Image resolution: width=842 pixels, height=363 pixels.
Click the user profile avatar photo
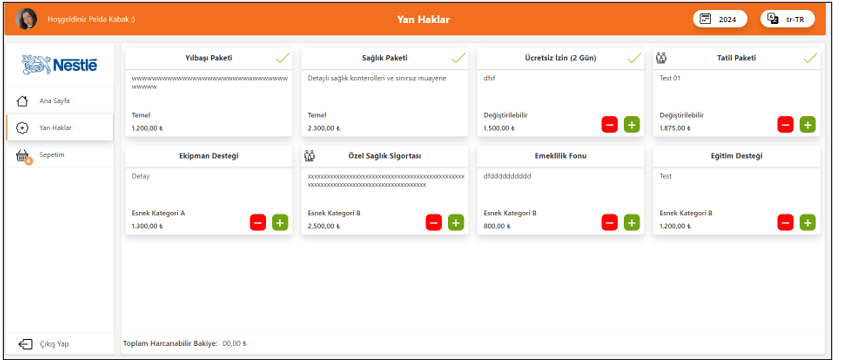pyautogui.click(x=26, y=19)
